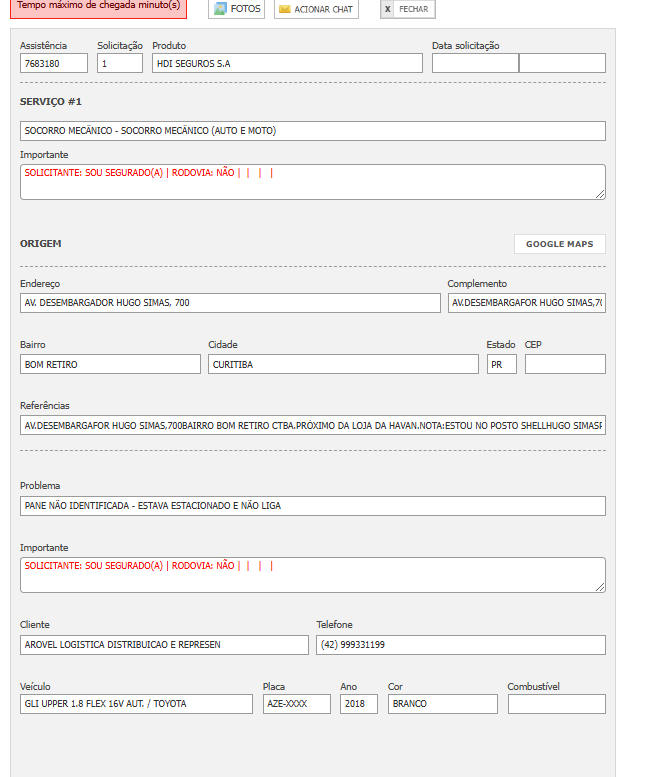Image resolution: width=660 pixels, height=777 pixels.
Task: Click the Telefone number field
Action: (x=460, y=645)
